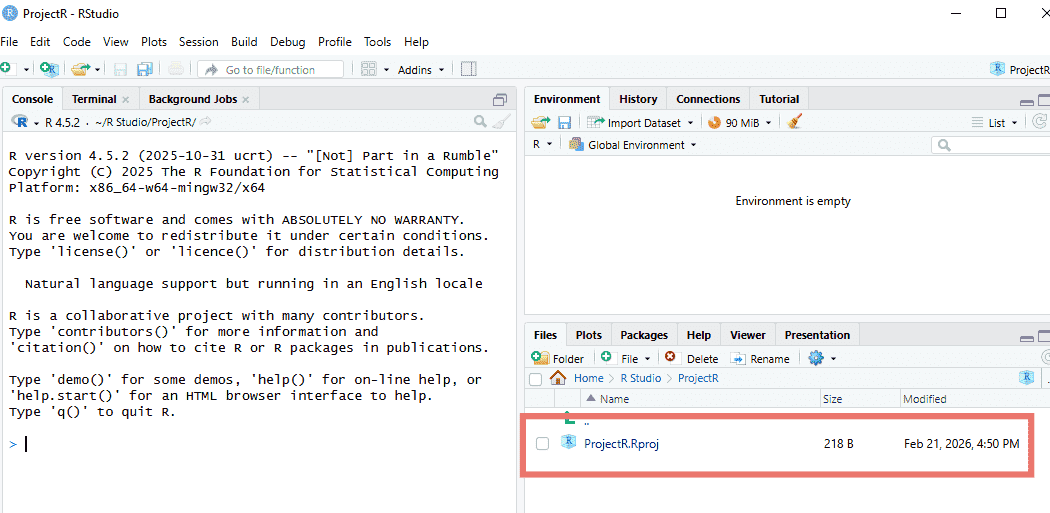Open the ProjectR project menu at top right
The image size is (1050, 513).
pyautogui.click(x=1020, y=70)
